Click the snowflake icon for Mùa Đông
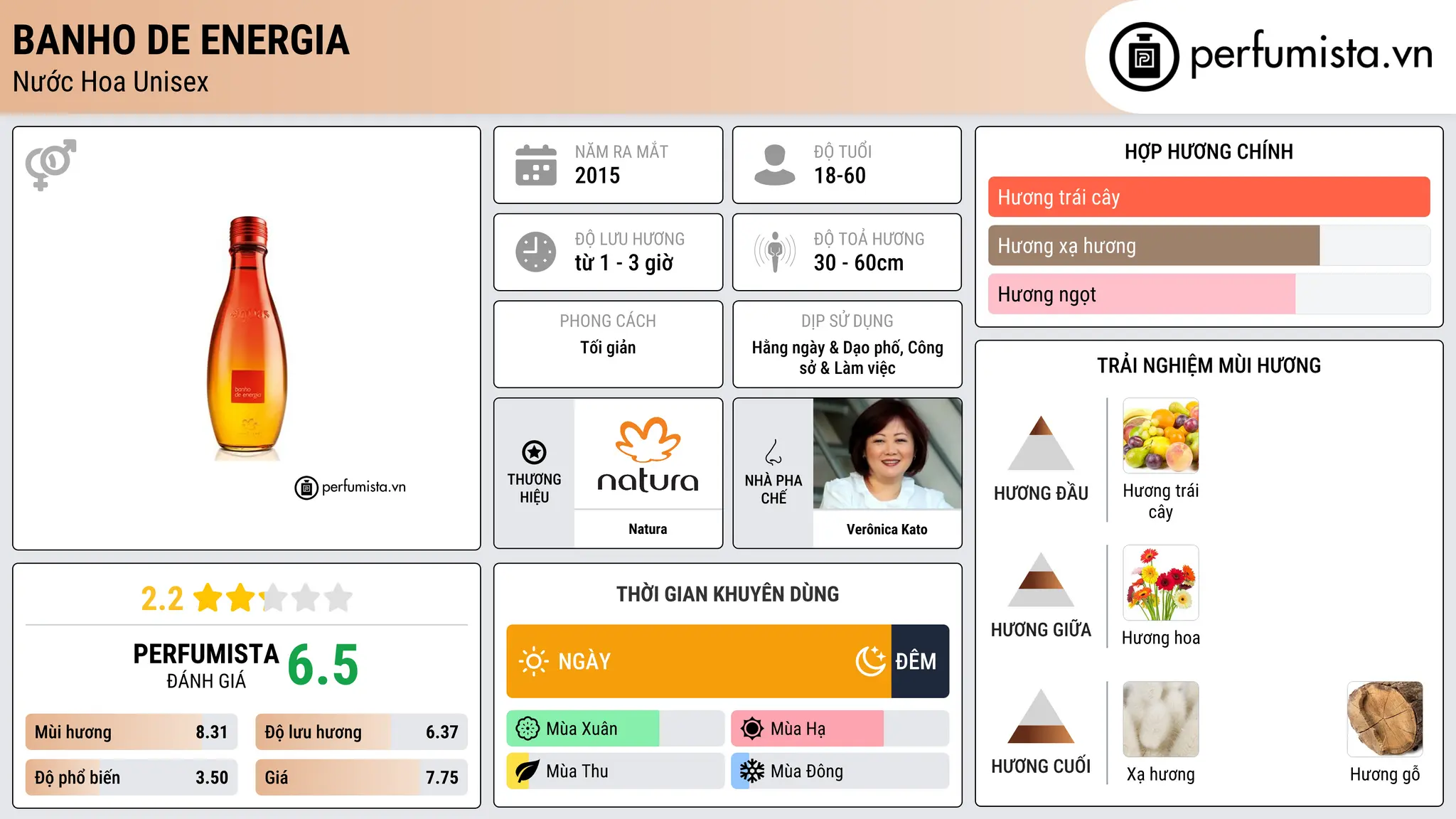This screenshot has height=819, width=1456. tap(751, 771)
